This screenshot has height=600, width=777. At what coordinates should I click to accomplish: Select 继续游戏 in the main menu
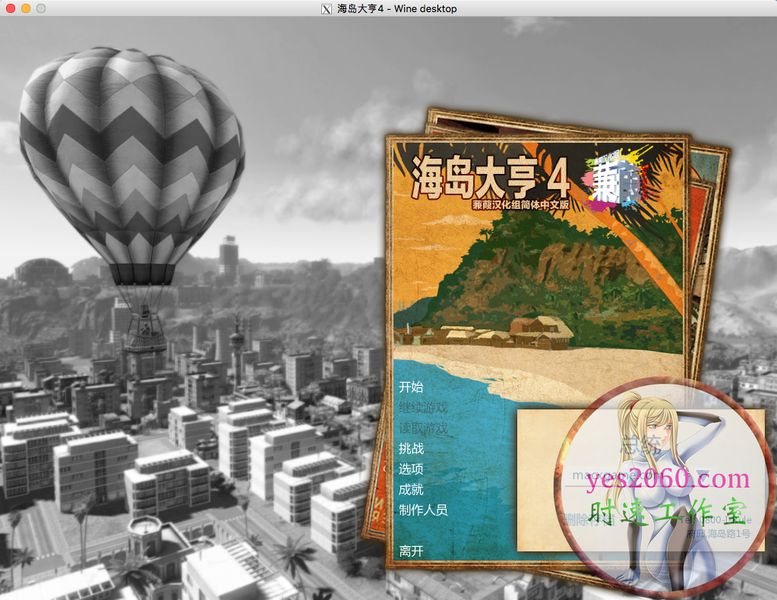[x=423, y=408]
